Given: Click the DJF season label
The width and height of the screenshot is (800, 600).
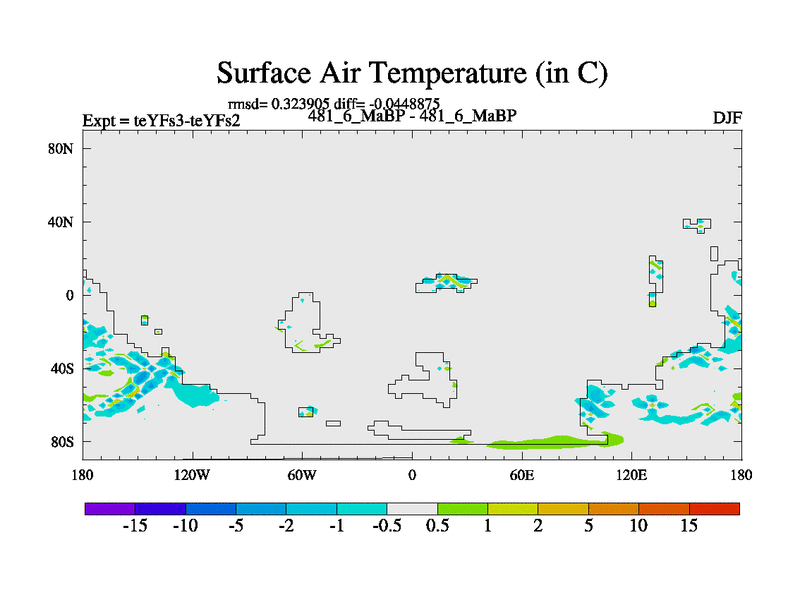Looking at the screenshot, I should tap(726, 118).
